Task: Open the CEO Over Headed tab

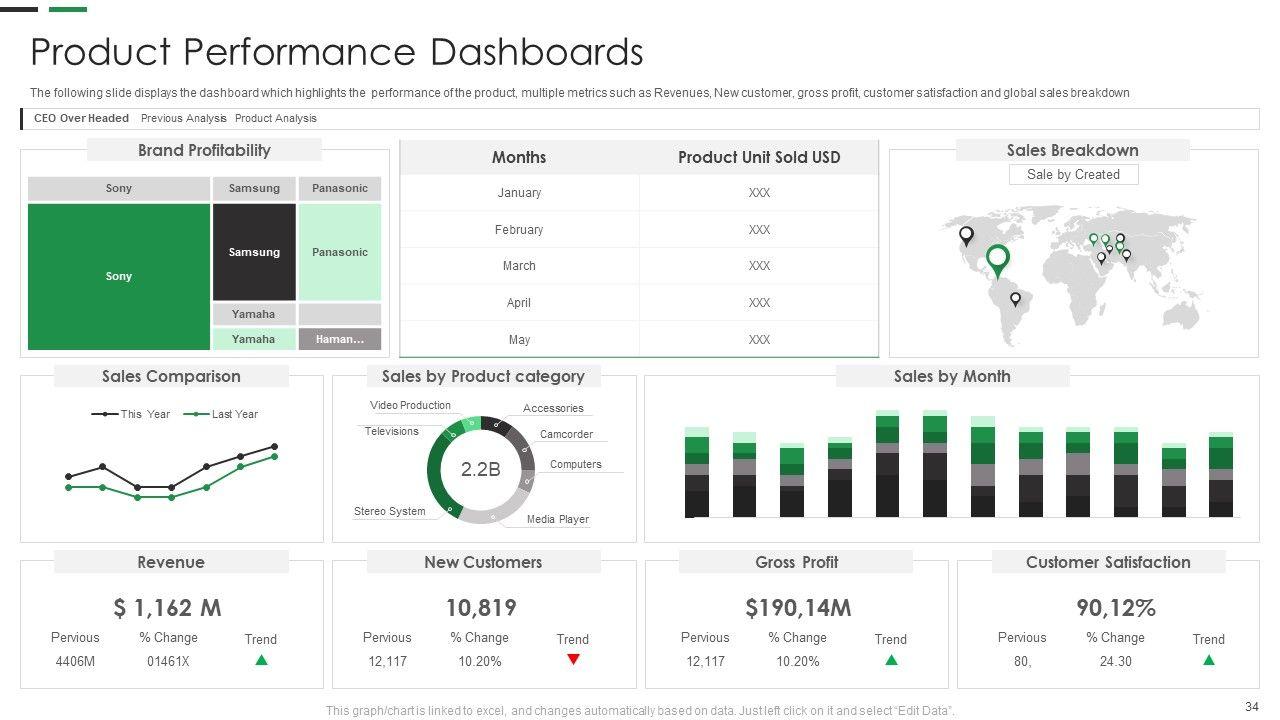Action: [81, 118]
